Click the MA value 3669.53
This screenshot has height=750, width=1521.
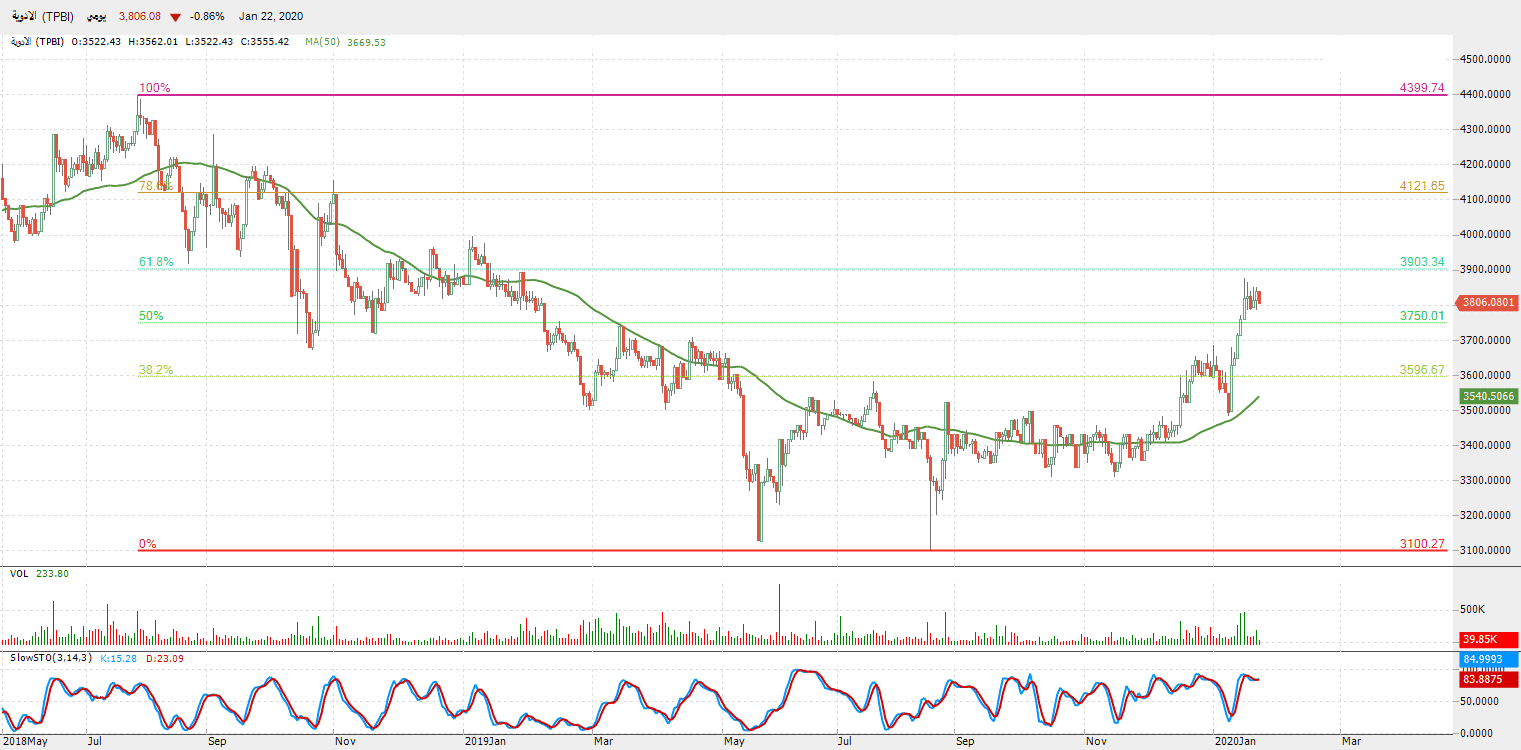click(x=366, y=42)
